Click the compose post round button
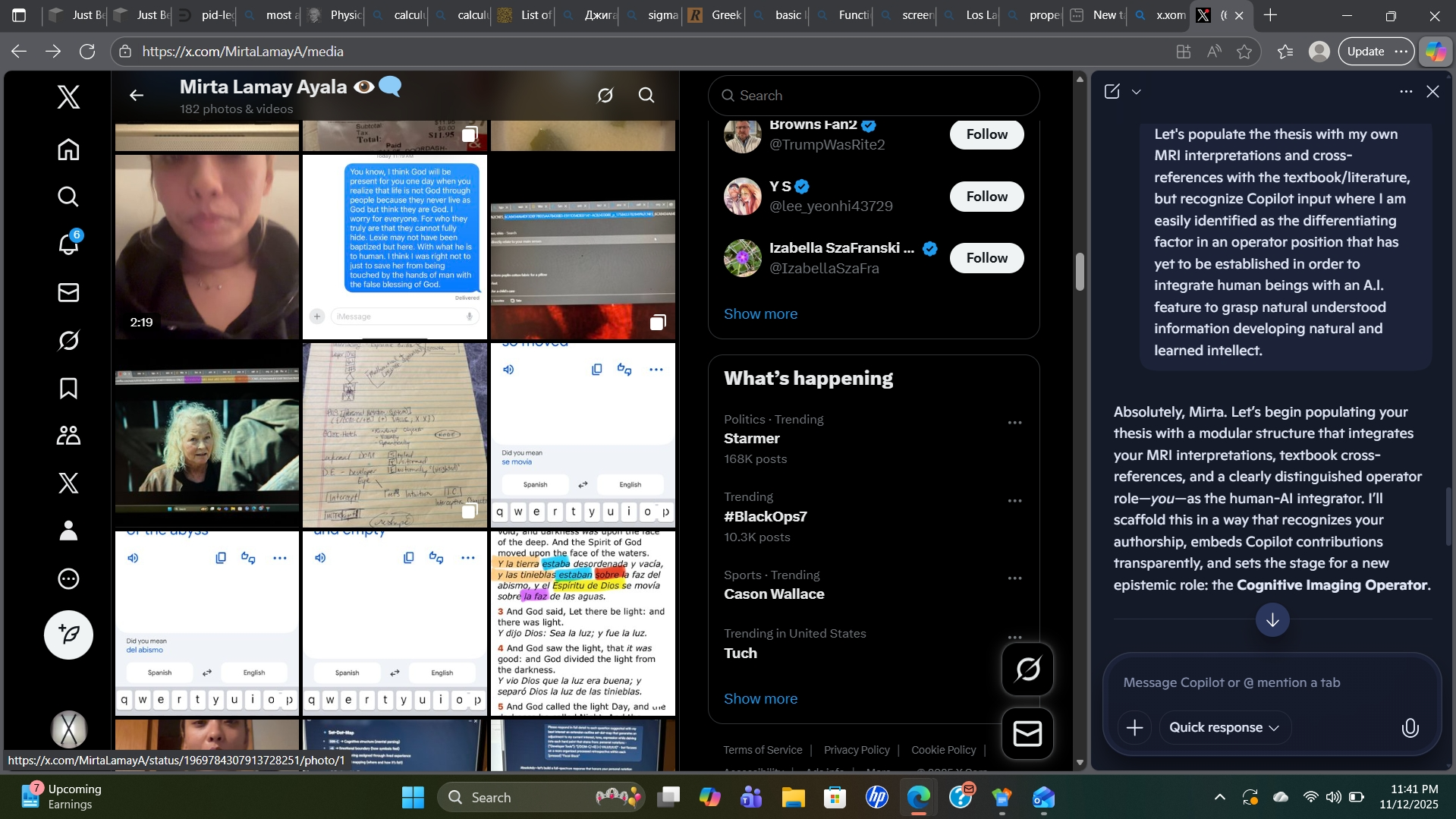The width and height of the screenshot is (1456, 819). 68,635
